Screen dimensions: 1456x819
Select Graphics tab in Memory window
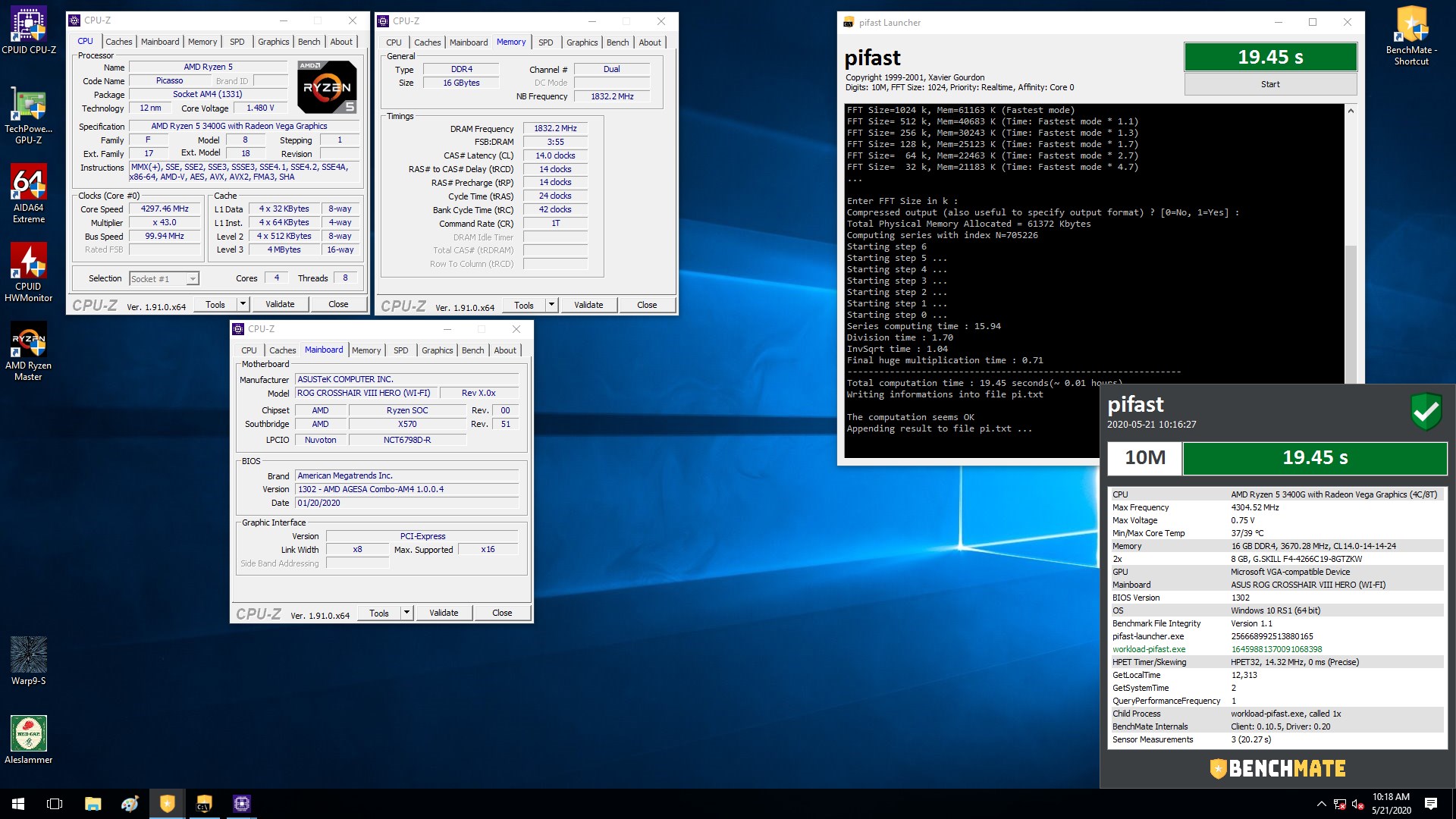click(x=582, y=42)
